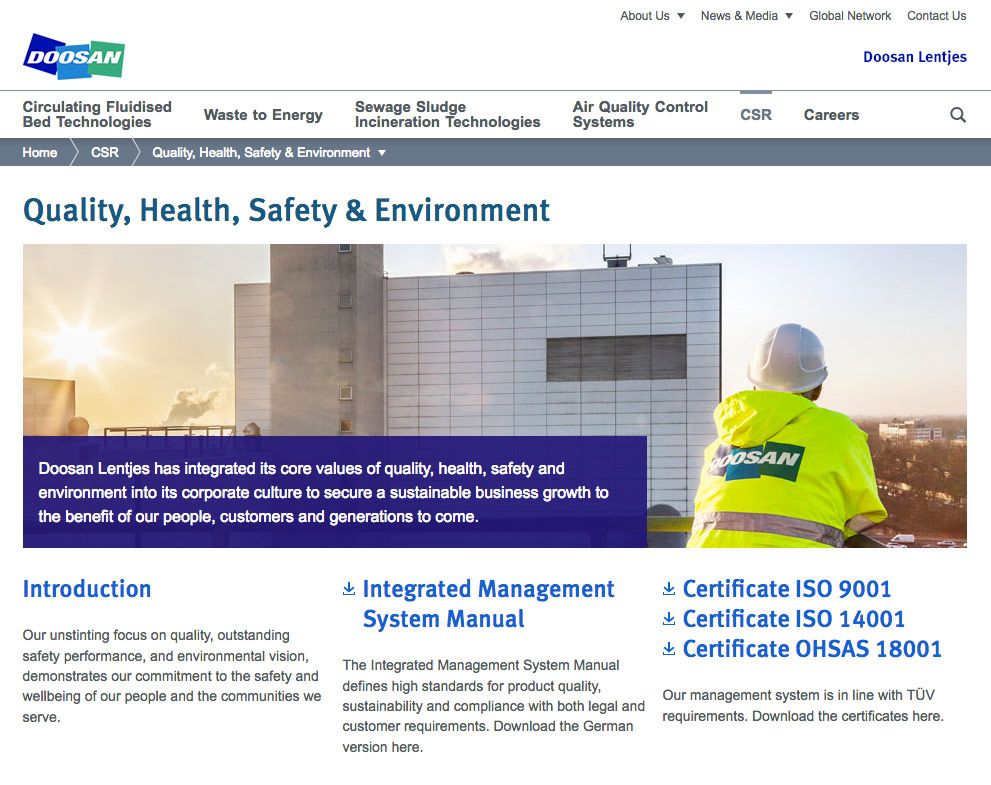This screenshot has height=785, width=991.
Task: Open the News & Media menu
Action: [739, 16]
